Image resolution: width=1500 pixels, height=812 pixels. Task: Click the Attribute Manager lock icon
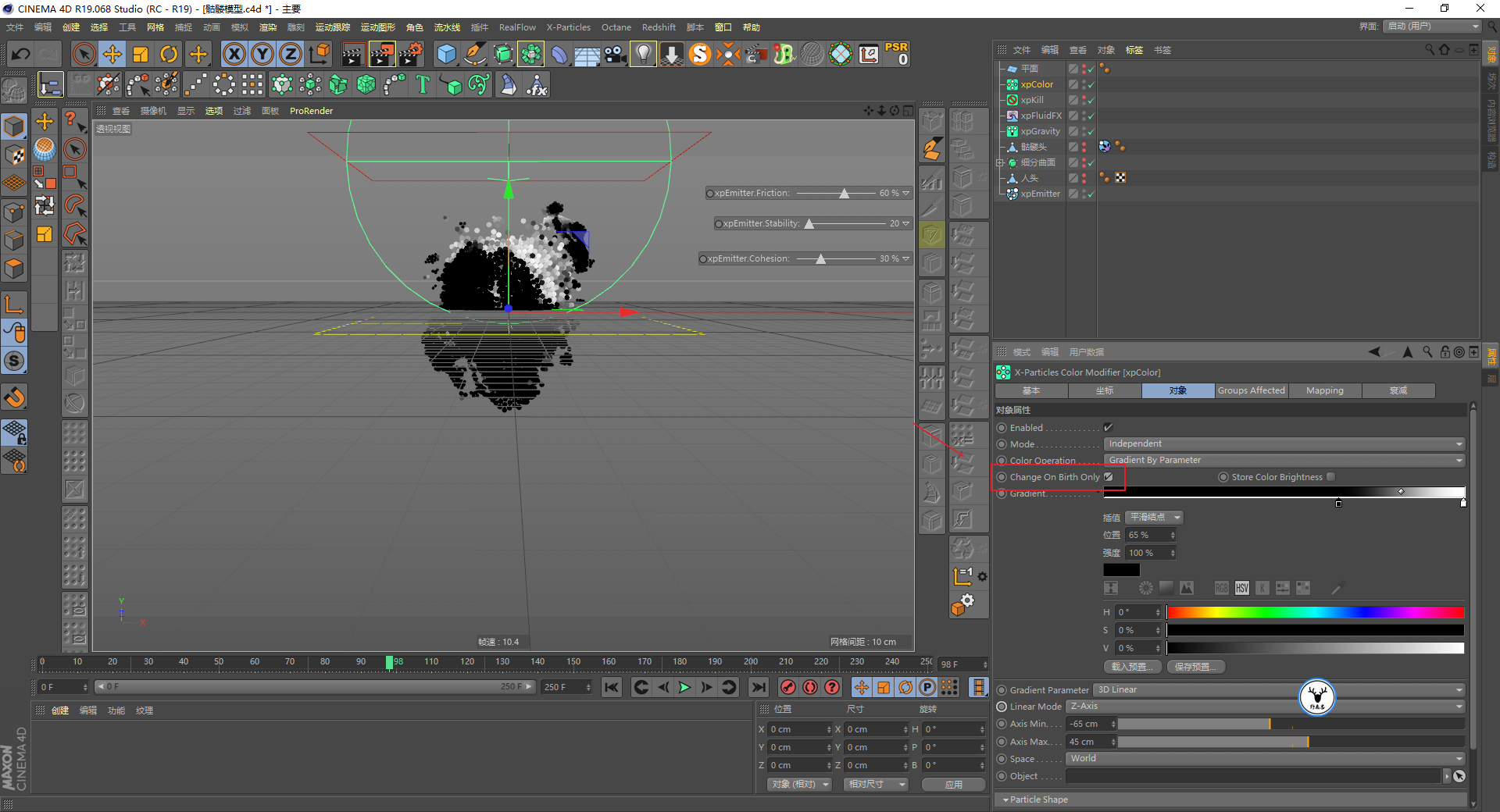1445,352
